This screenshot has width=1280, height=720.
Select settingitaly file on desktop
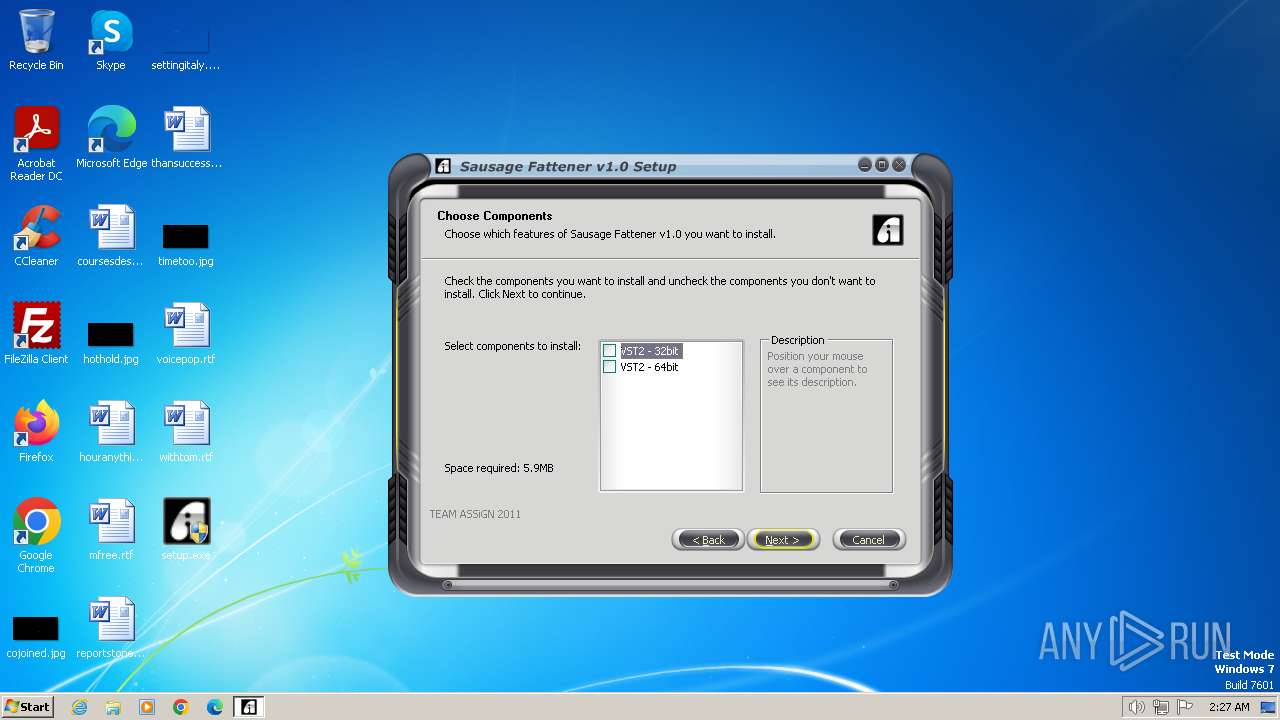[186, 45]
